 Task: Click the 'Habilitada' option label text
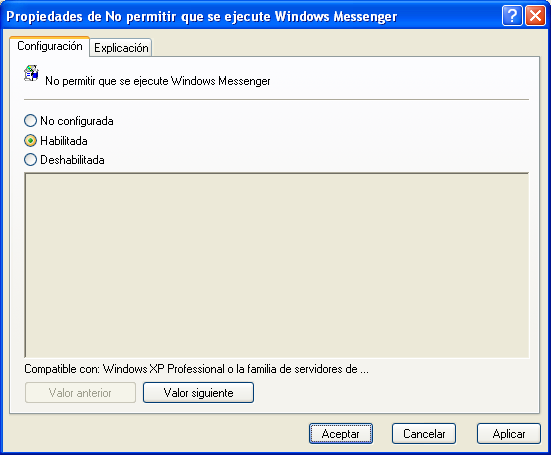click(64, 141)
